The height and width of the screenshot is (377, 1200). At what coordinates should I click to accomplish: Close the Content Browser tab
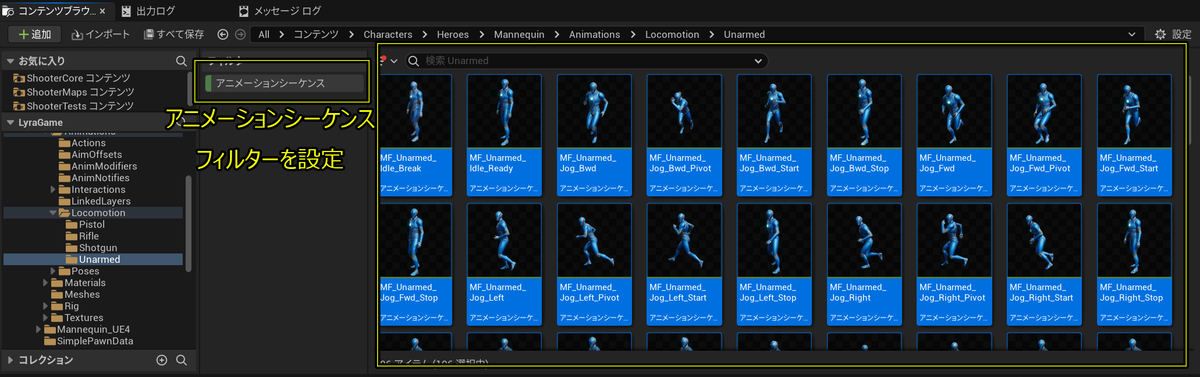tap(103, 10)
